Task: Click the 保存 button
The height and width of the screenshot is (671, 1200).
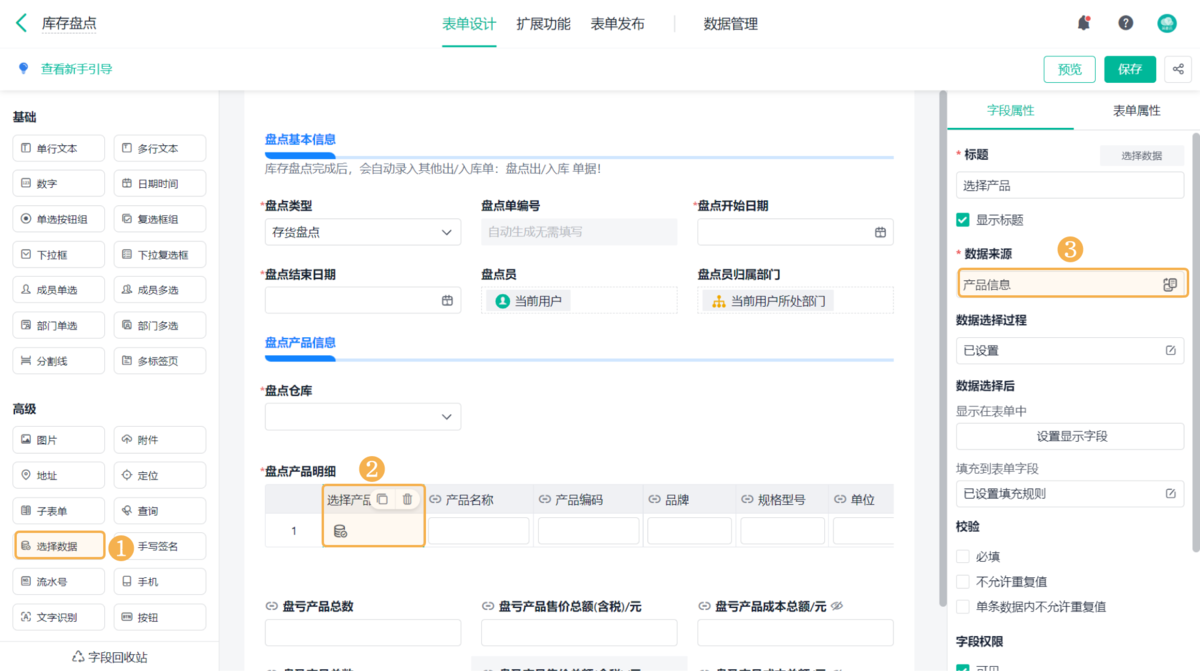Action: pos(1130,69)
